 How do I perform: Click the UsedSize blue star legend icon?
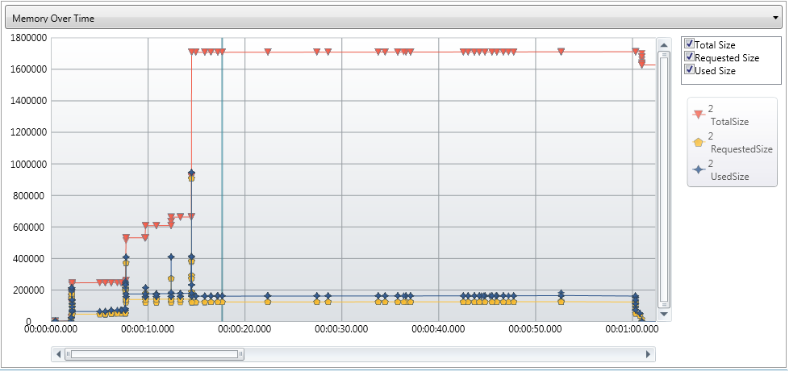coord(698,170)
